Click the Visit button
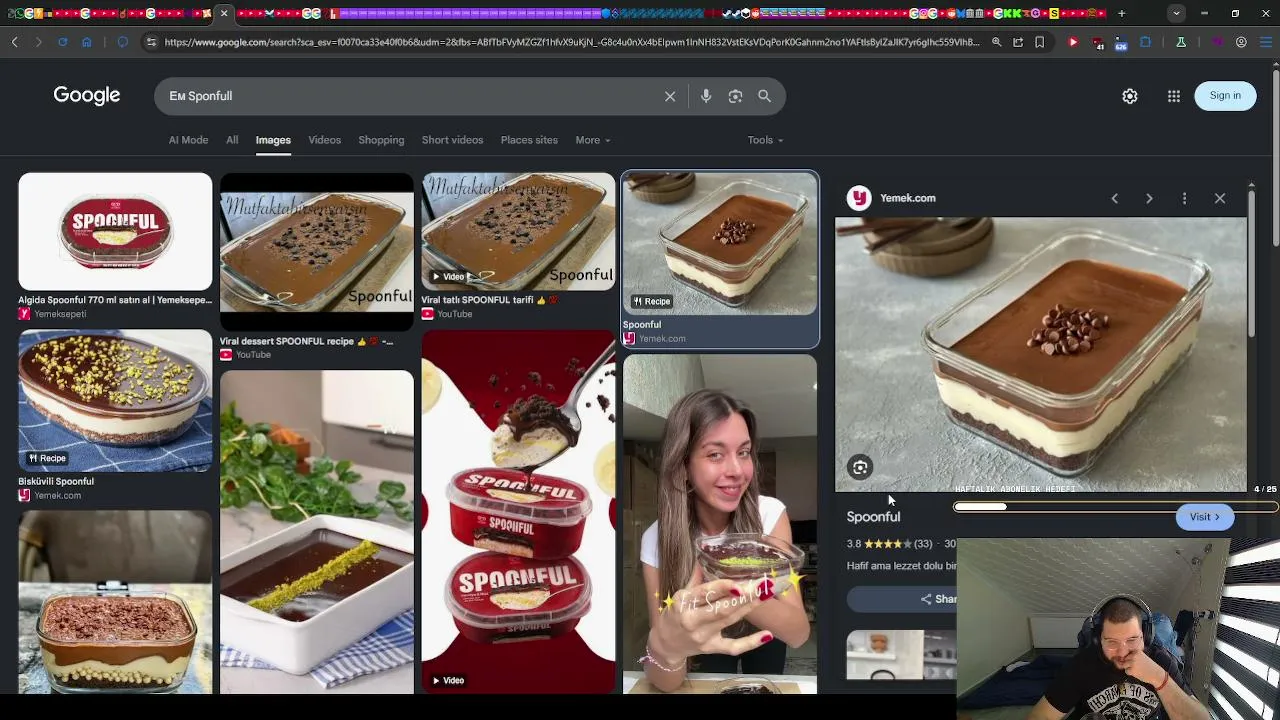 [1205, 517]
